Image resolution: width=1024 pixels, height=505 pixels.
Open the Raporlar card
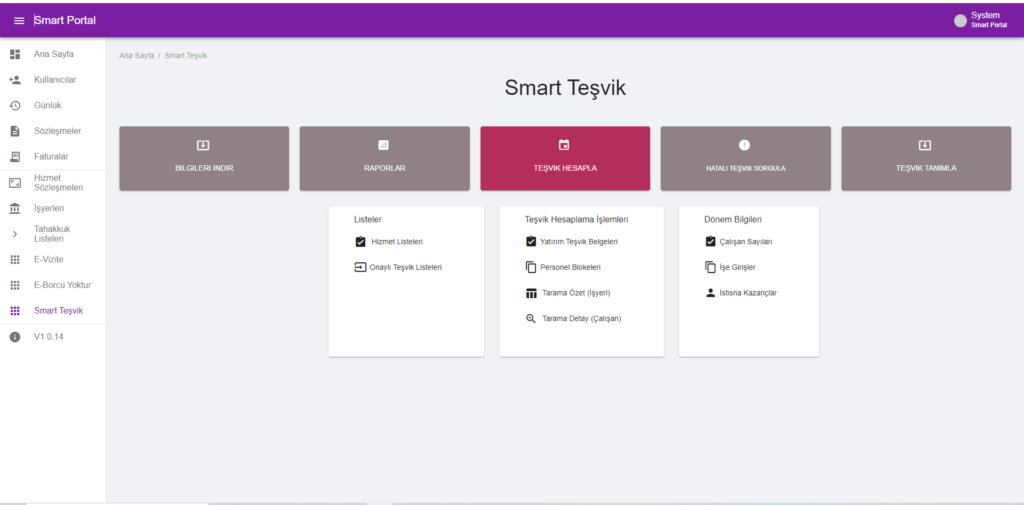click(384, 158)
